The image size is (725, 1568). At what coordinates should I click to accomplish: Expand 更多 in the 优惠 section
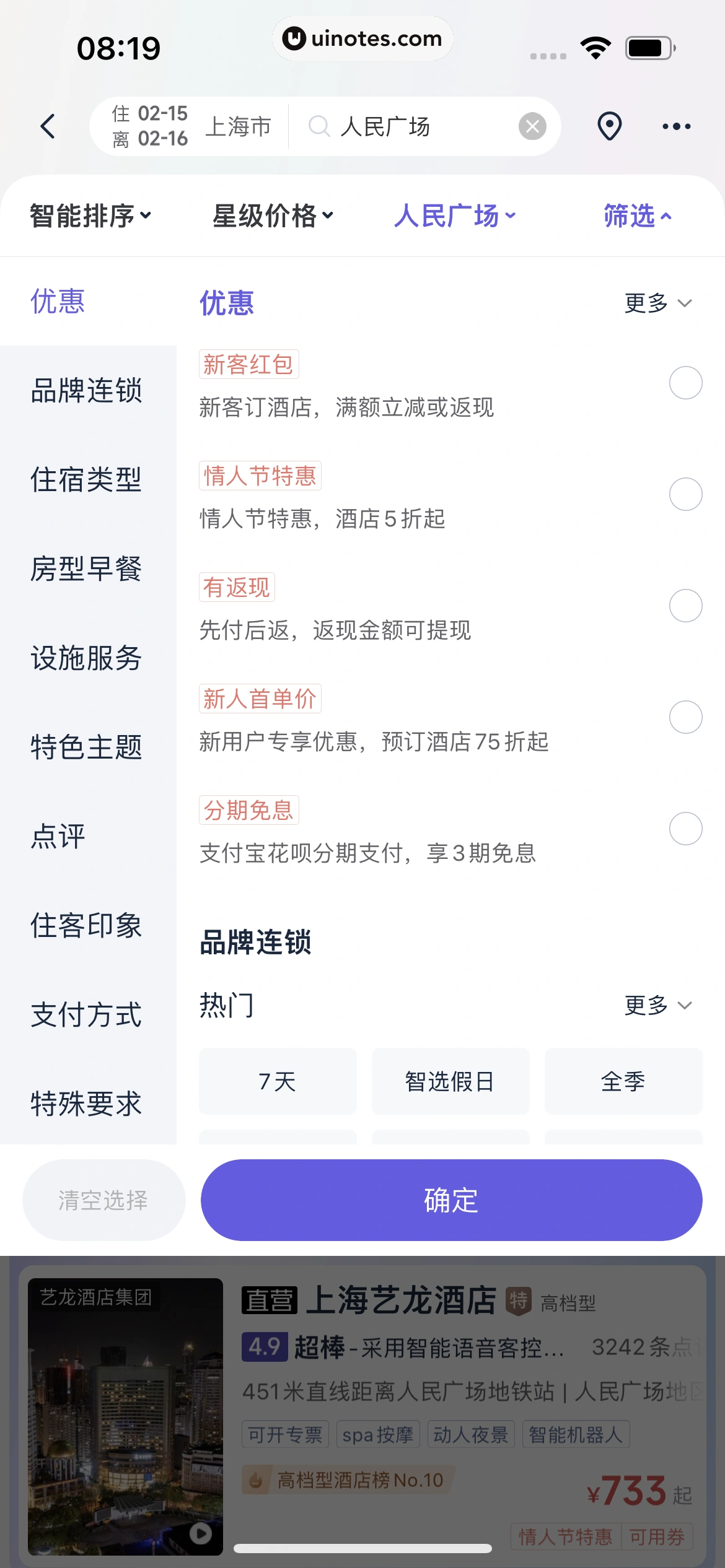click(657, 303)
